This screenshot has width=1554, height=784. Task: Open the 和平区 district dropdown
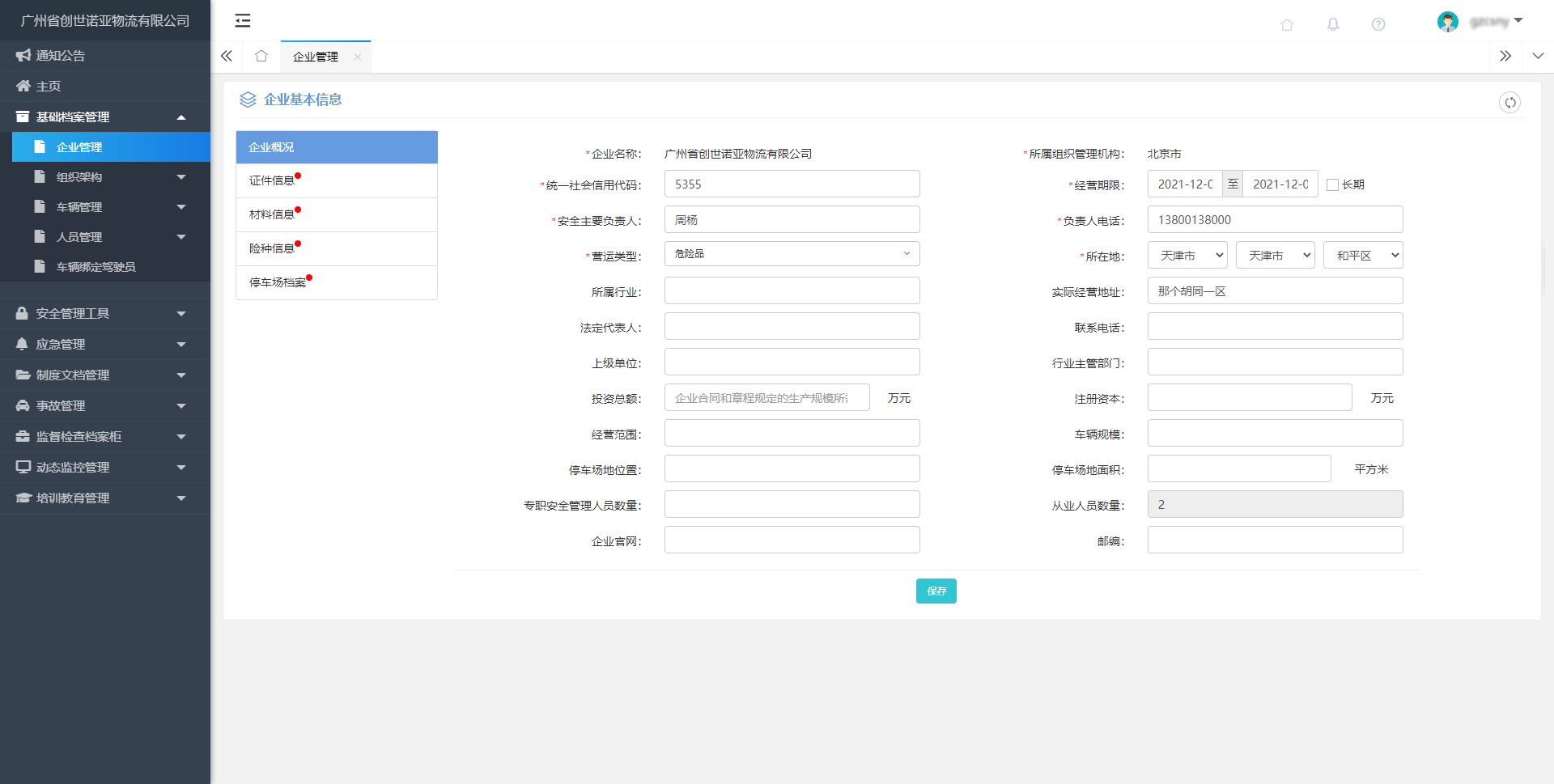pos(1362,256)
